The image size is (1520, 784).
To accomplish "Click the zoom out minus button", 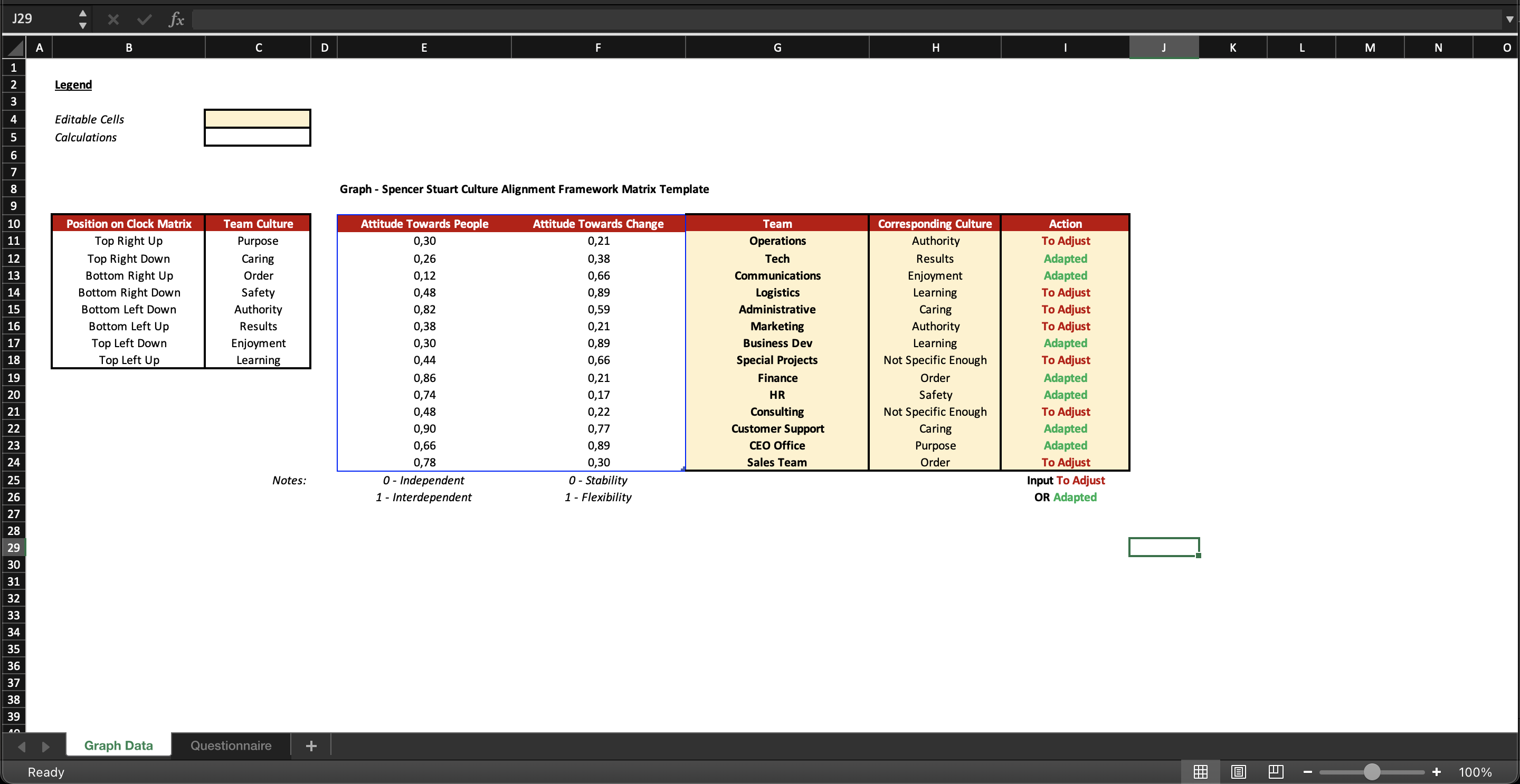I will click(x=1308, y=772).
